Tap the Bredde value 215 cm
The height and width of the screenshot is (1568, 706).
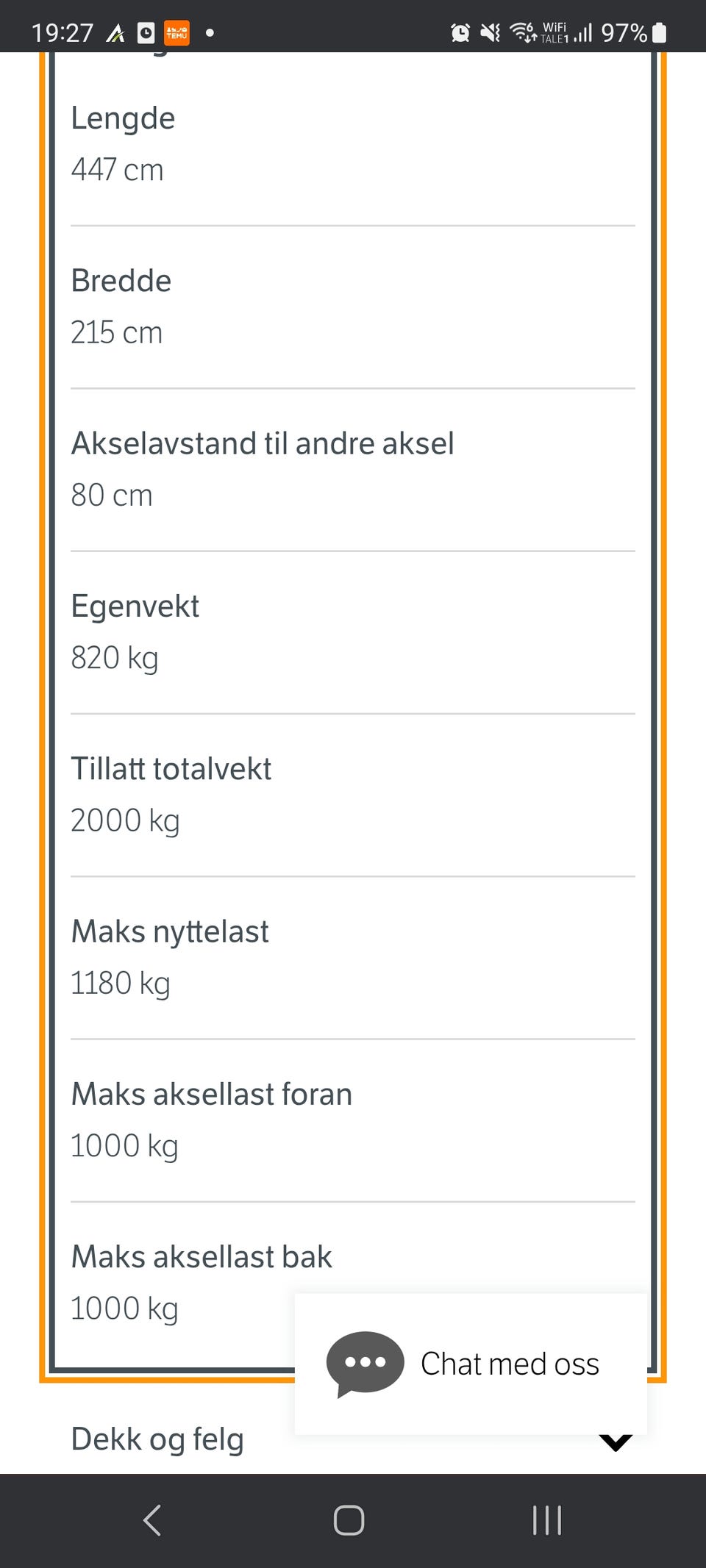click(x=116, y=332)
